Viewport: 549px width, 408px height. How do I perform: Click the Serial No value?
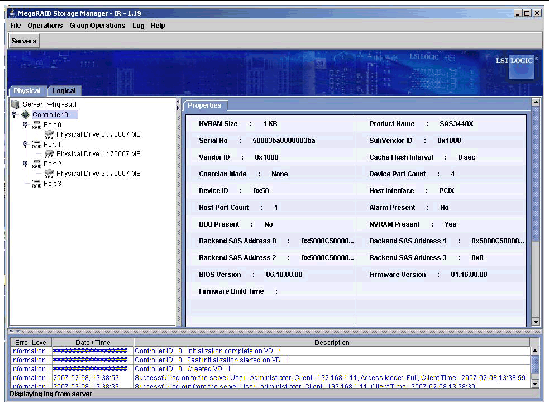click(284, 140)
